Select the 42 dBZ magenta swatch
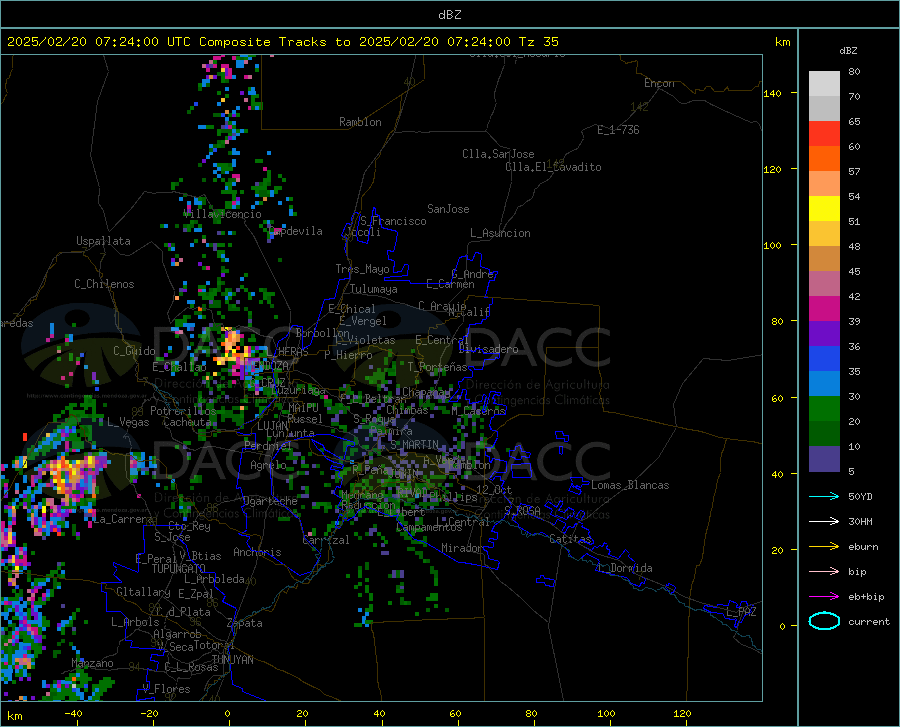 [x=824, y=308]
